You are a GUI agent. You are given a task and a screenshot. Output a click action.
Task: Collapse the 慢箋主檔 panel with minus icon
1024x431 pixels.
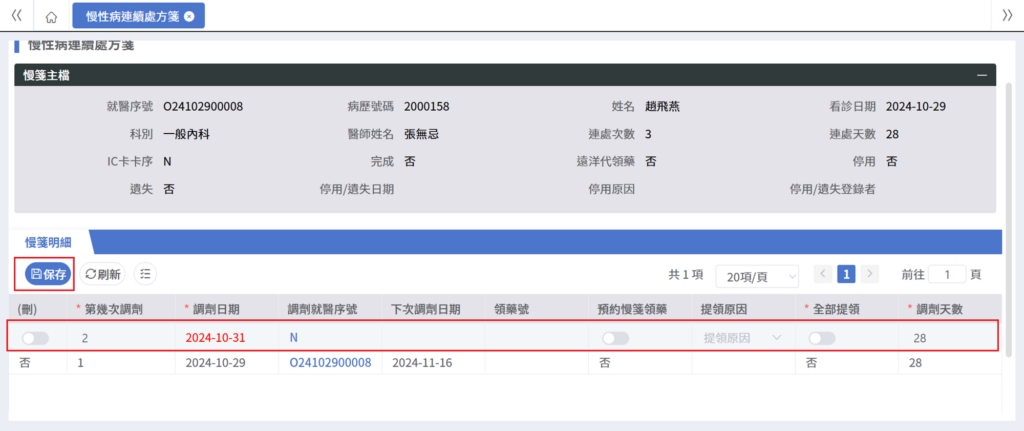[982, 76]
